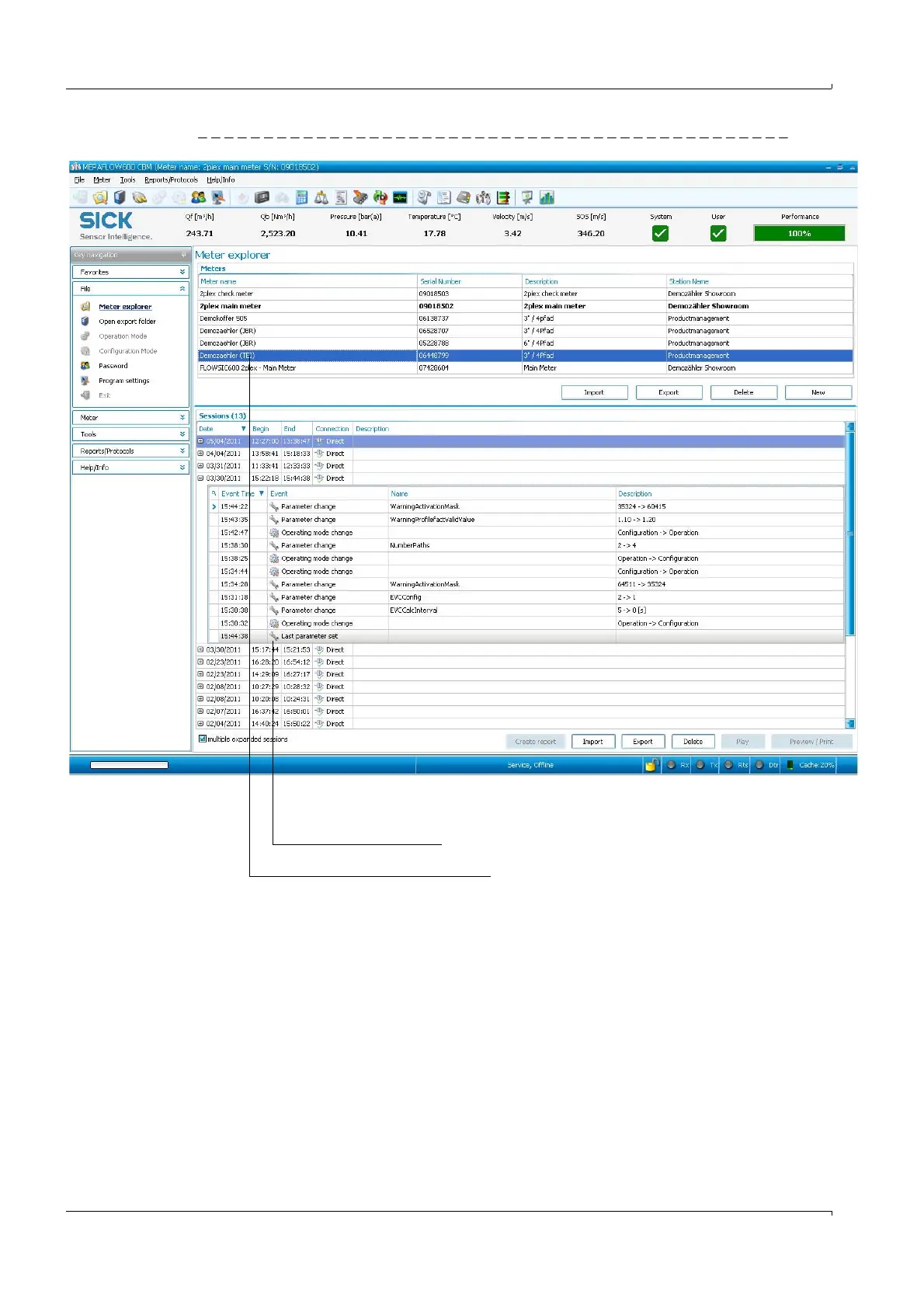The height and width of the screenshot is (1308, 924).
Task: Open the File menu
Action: [x=79, y=180]
